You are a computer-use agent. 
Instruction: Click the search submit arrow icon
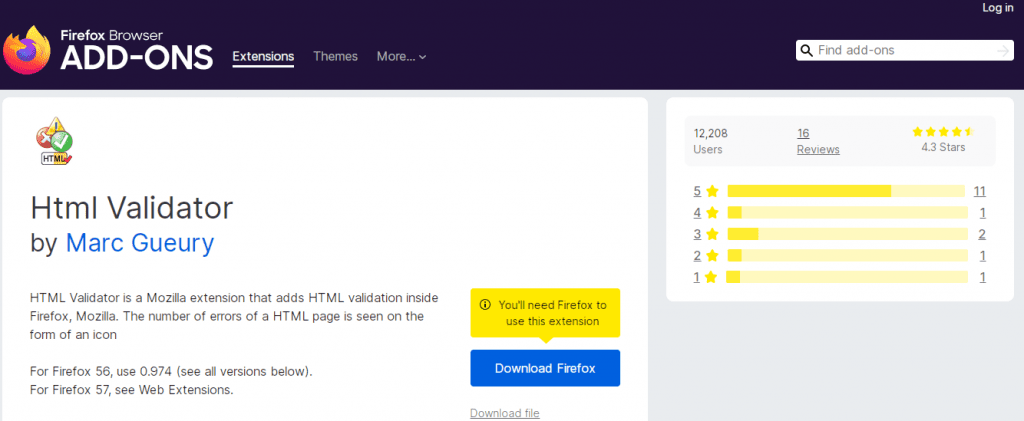(1003, 50)
